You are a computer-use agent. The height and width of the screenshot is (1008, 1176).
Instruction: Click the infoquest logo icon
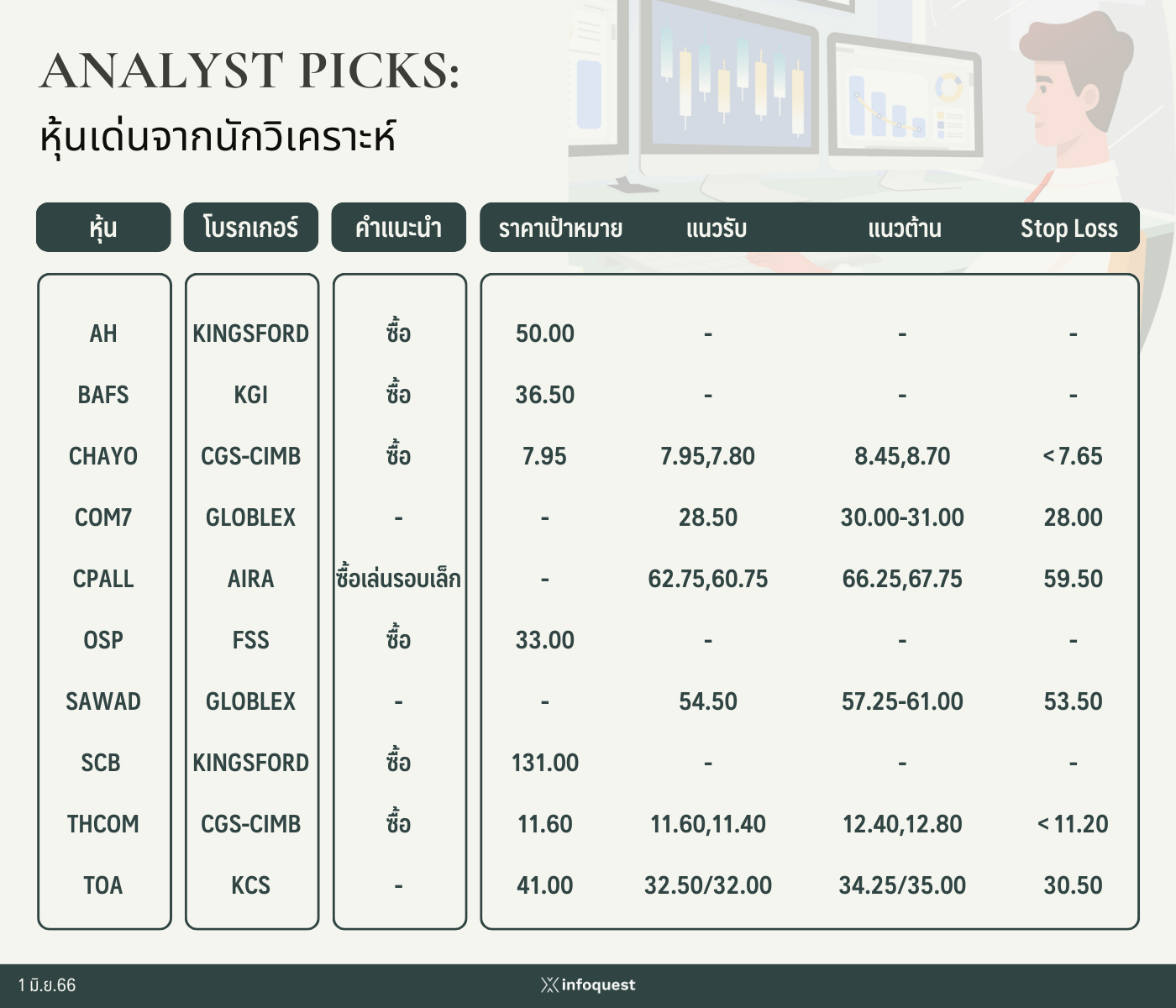point(549,985)
